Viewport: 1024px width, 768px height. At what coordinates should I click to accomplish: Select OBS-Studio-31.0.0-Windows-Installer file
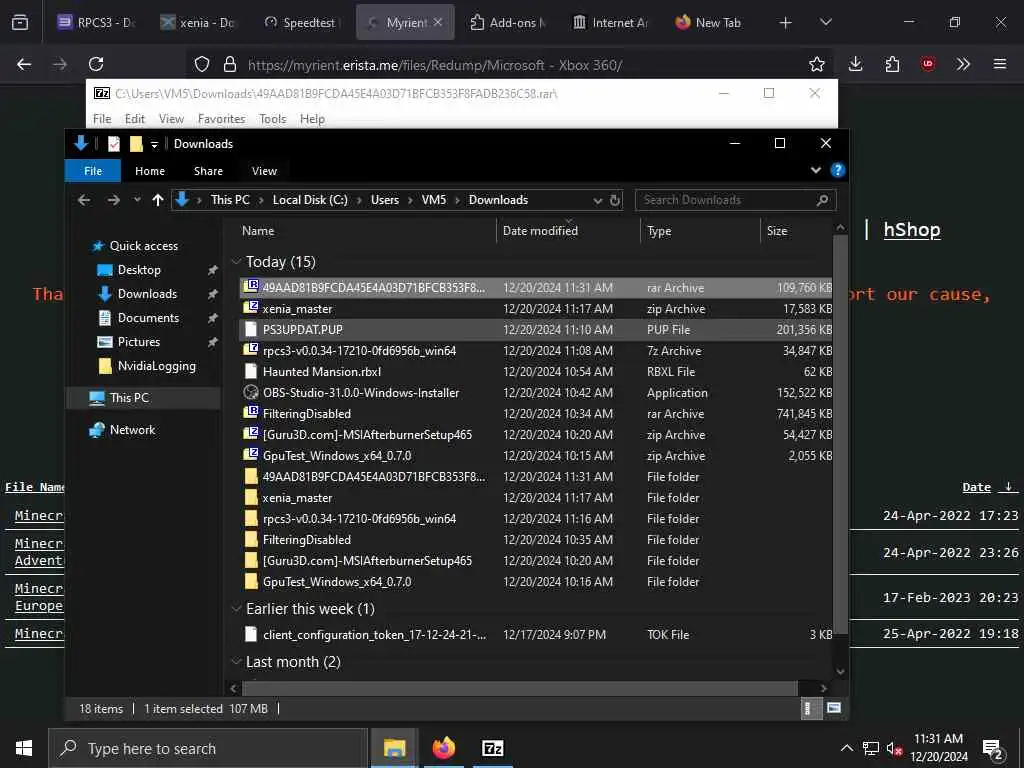pyautogui.click(x=536, y=392)
